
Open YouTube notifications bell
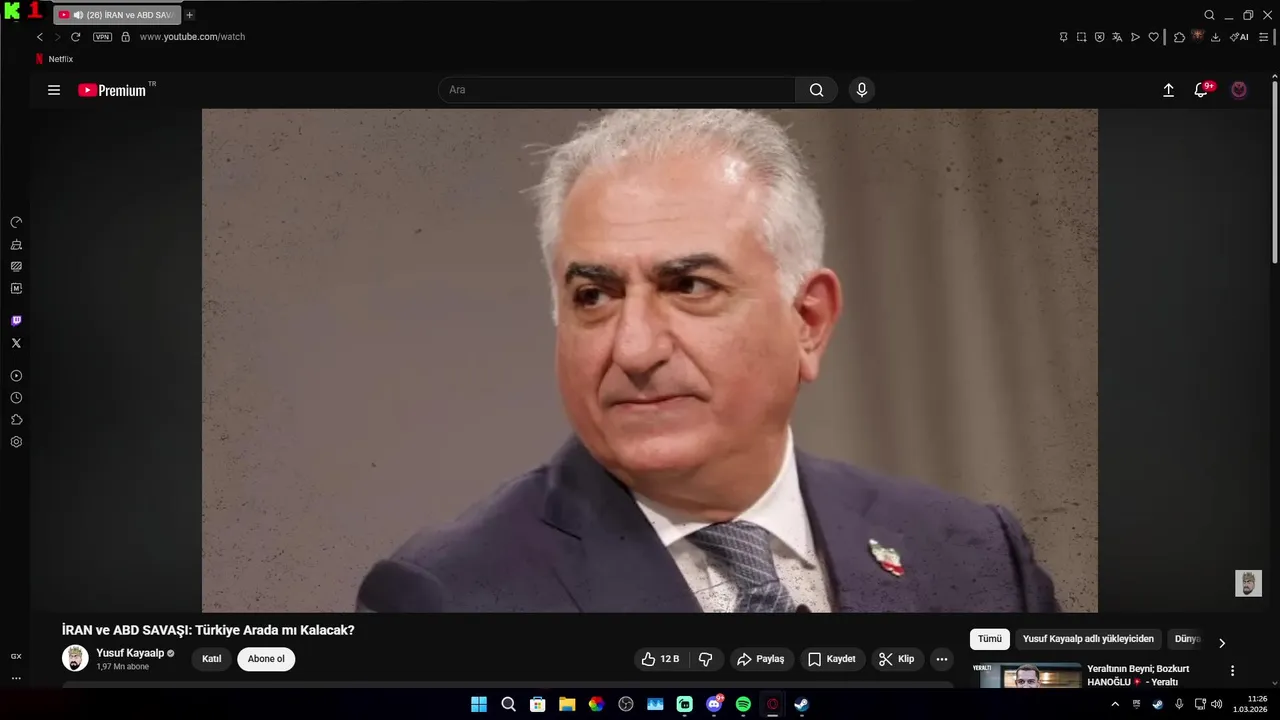point(1202,90)
